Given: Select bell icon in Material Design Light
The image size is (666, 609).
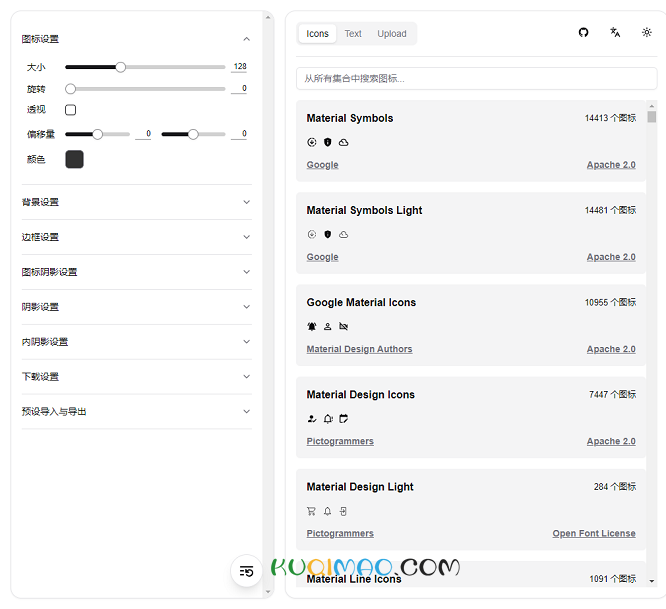Looking at the screenshot, I should click(327, 511).
